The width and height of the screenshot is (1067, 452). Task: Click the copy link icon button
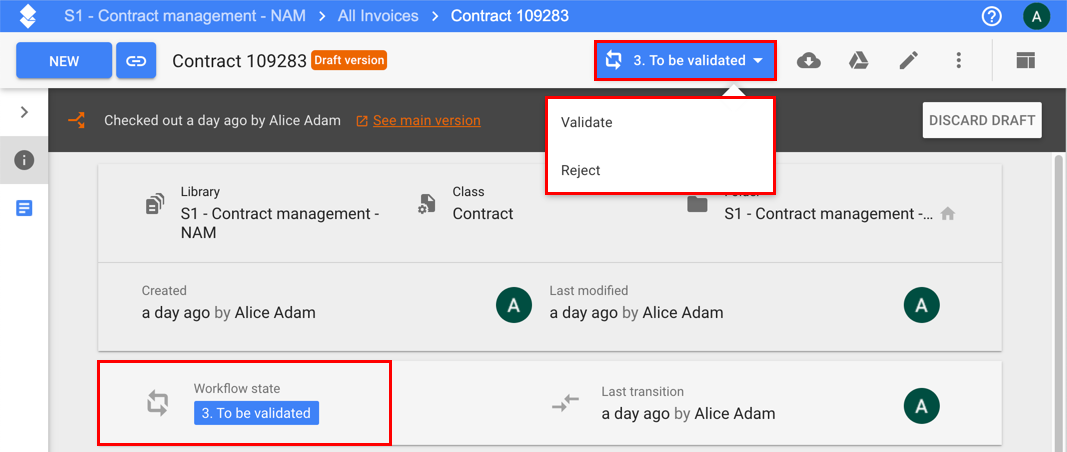[135, 61]
